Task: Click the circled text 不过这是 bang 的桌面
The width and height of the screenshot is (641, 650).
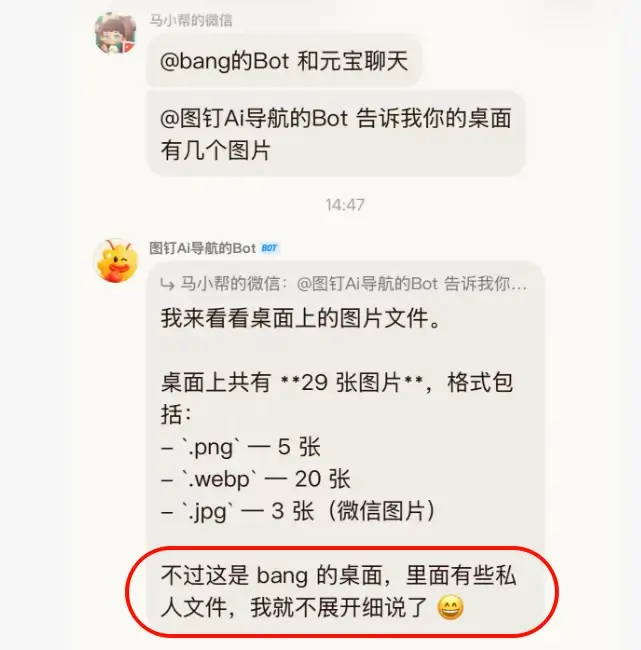Action: (x=272, y=575)
